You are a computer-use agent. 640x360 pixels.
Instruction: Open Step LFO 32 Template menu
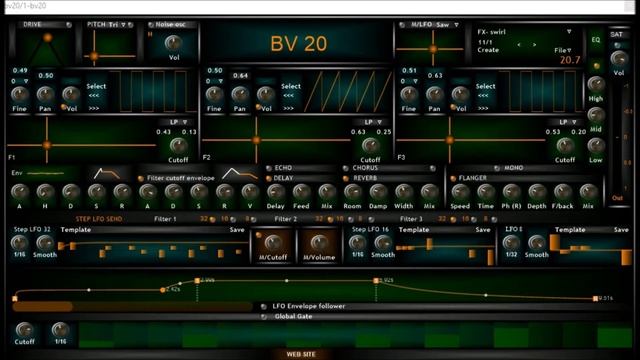tap(76, 230)
